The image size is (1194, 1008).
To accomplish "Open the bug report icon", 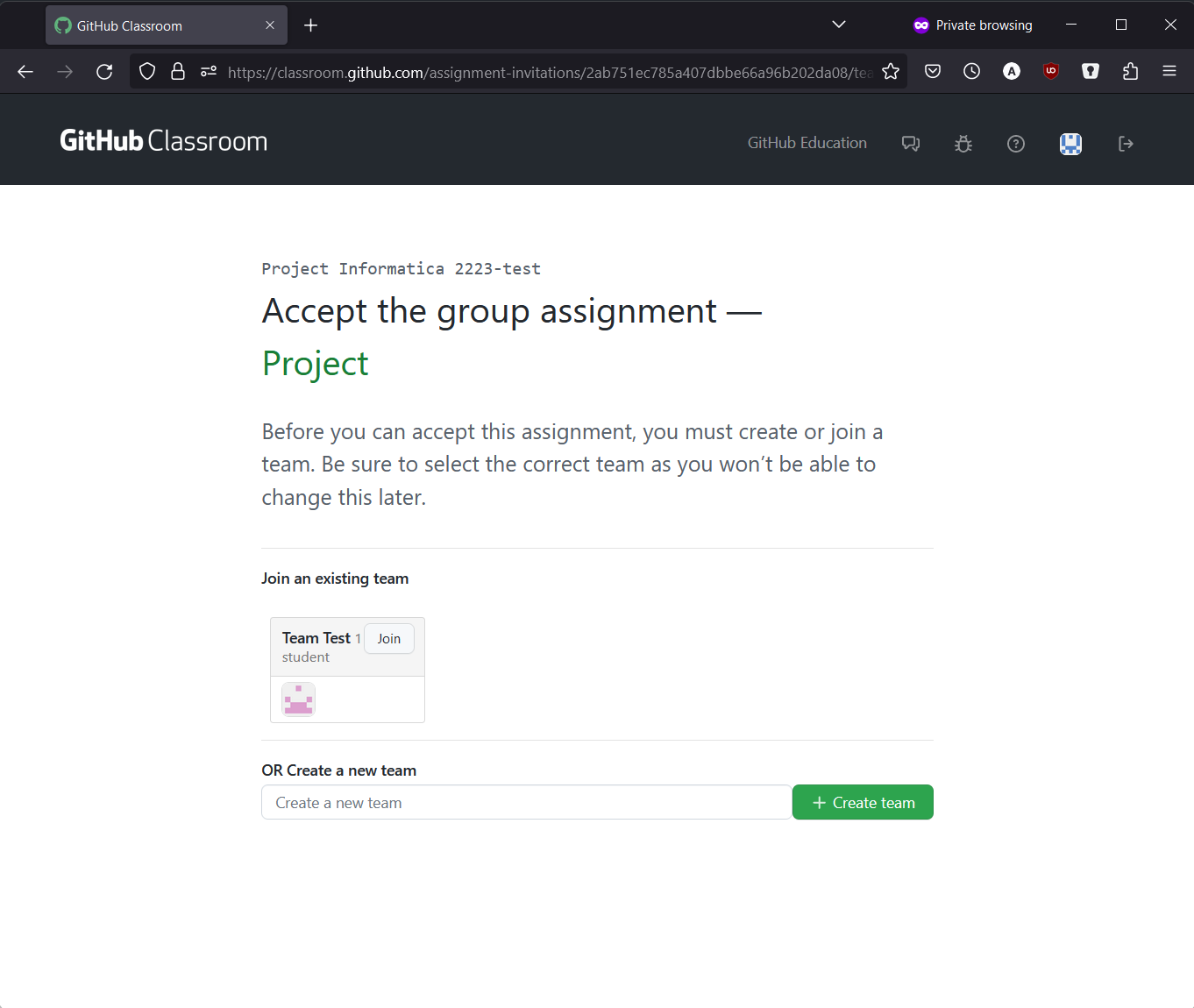I will pyautogui.click(x=963, y=144).
